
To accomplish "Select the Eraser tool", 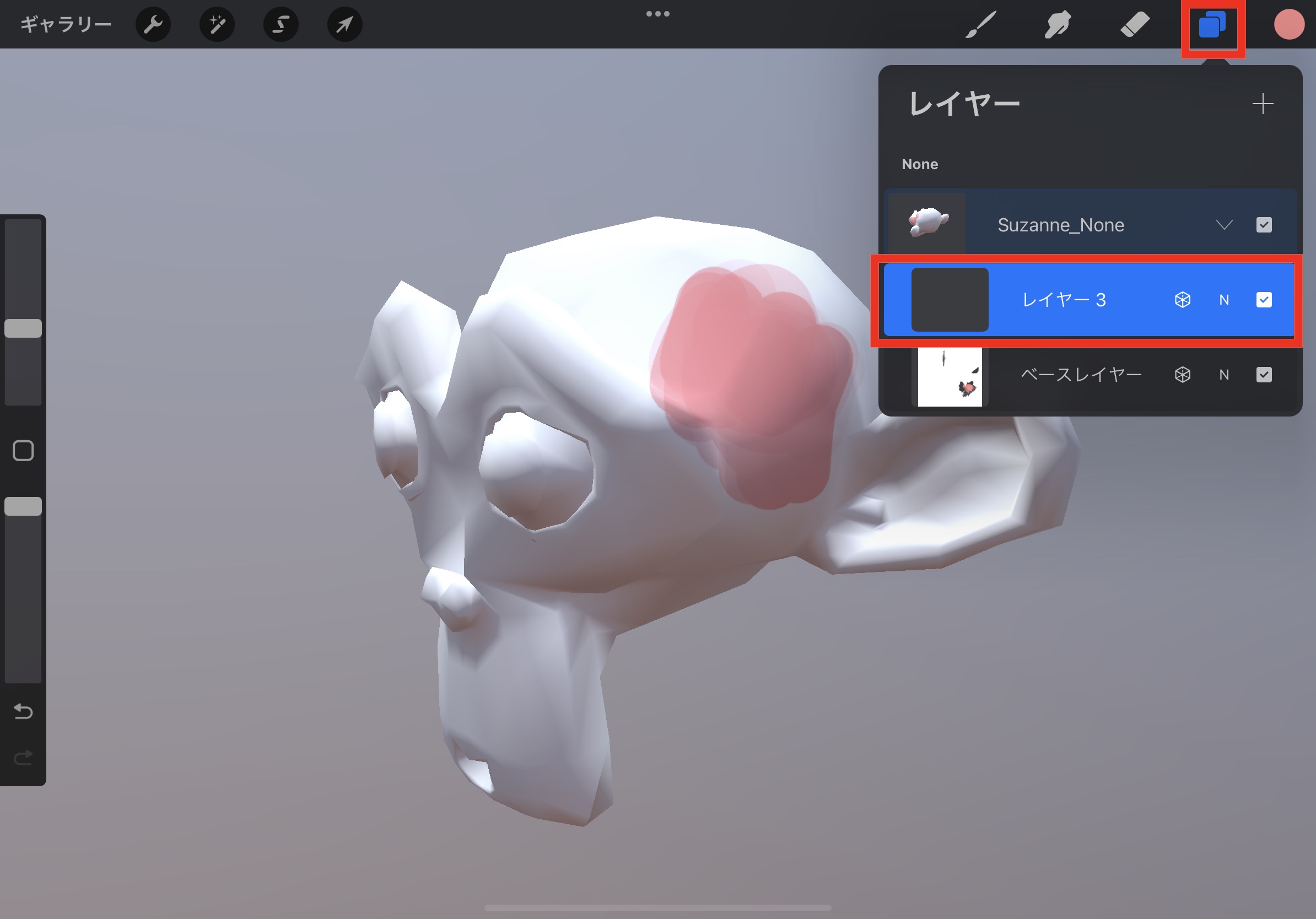I will pyautogui.click(x=1135, y=25).
